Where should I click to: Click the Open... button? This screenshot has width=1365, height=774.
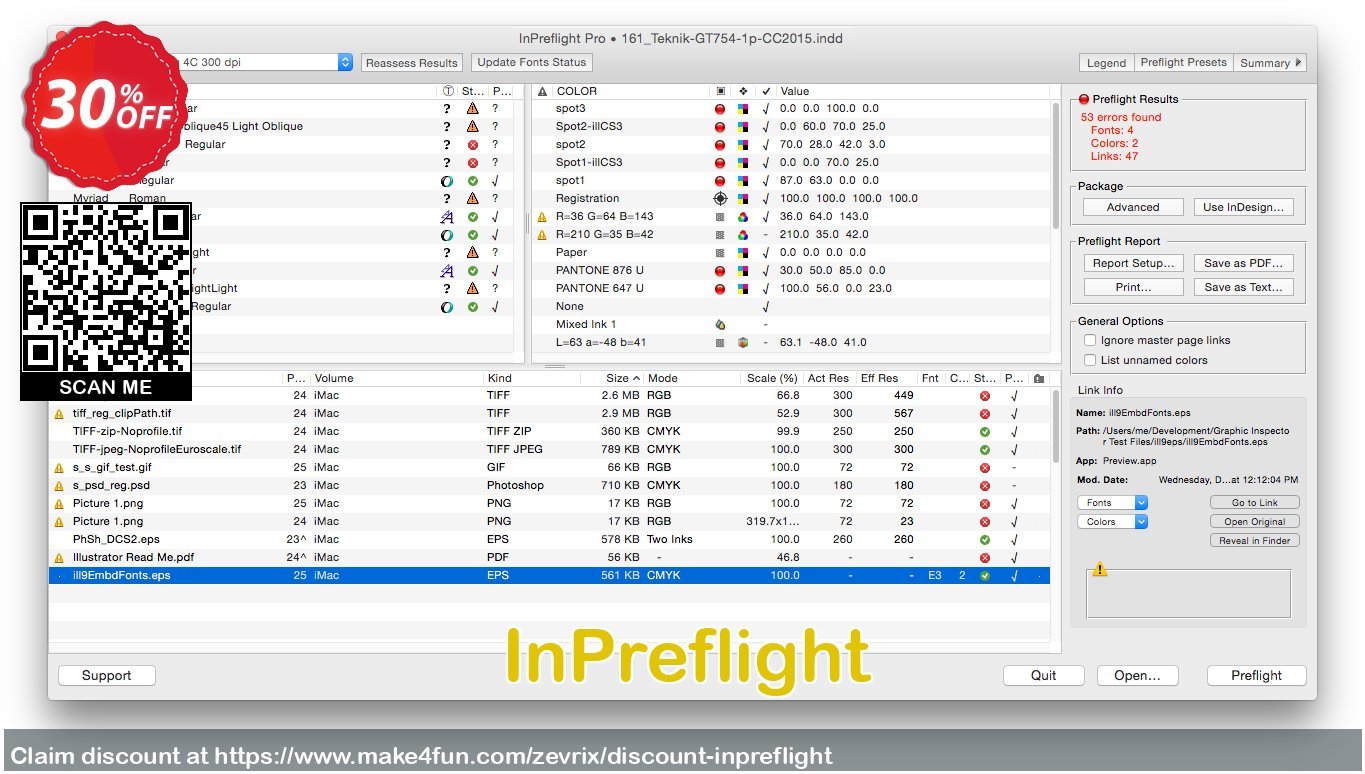(1137, 675)
